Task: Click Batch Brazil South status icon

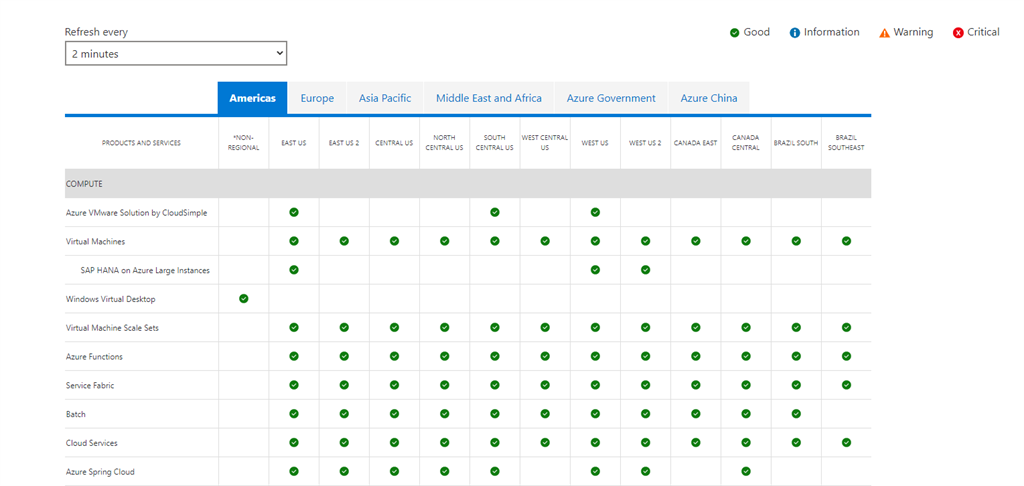Action: [796, 413]
